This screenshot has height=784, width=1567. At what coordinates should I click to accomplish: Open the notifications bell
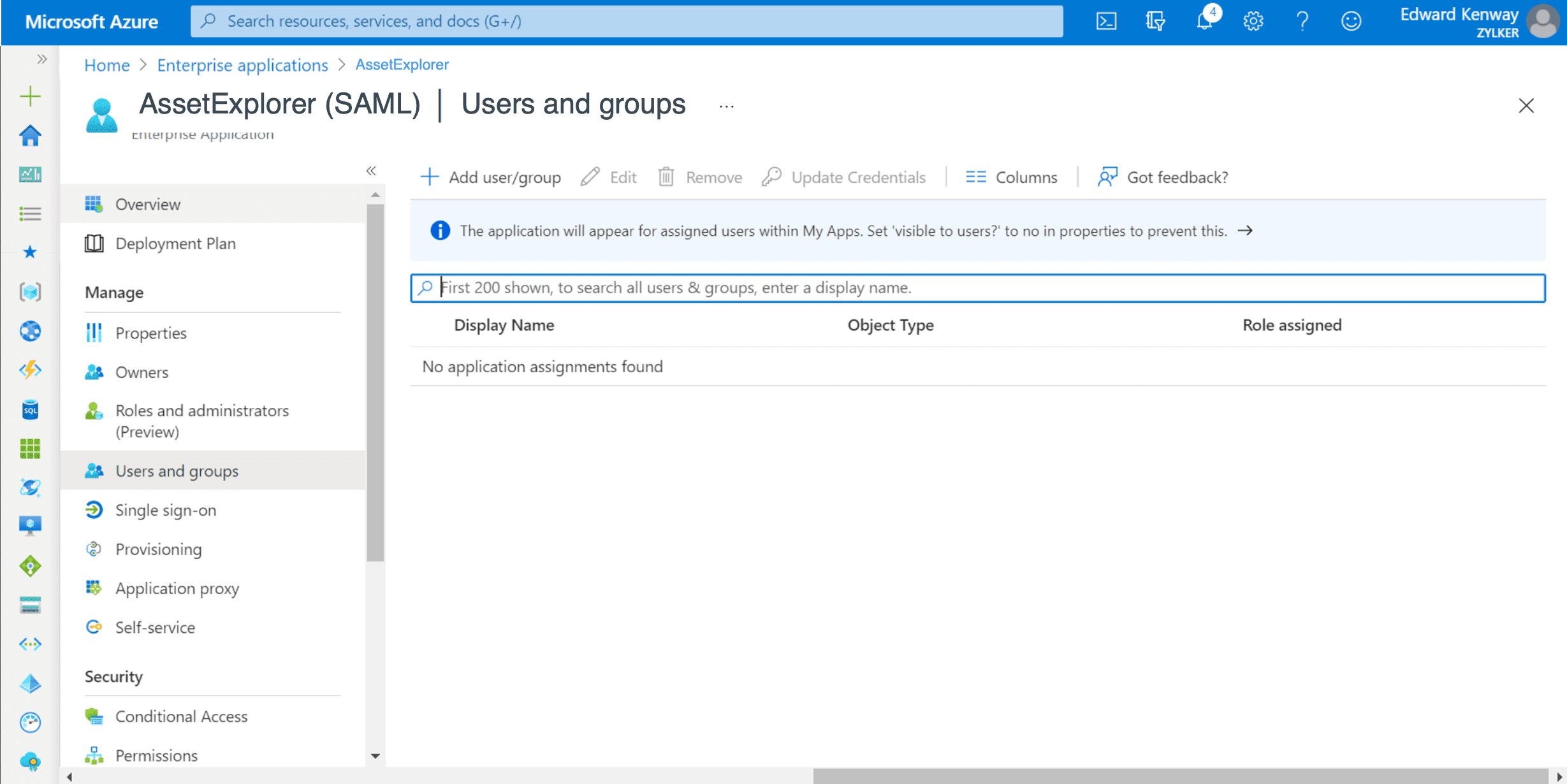1204,21
